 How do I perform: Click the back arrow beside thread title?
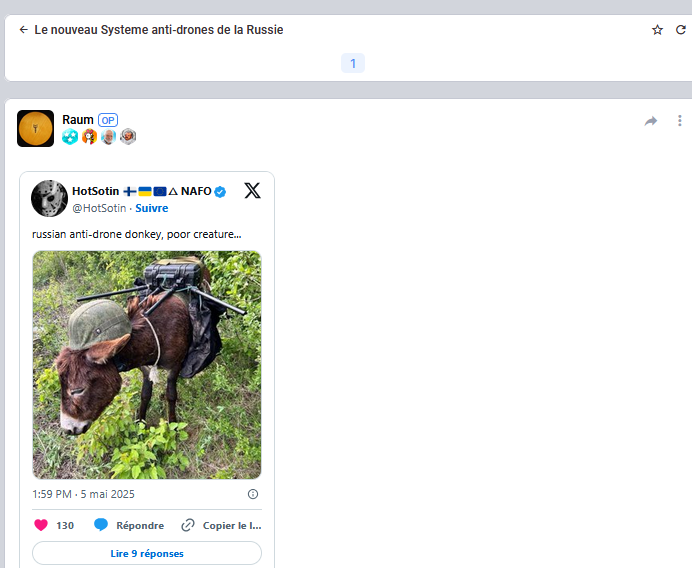pos(23,30)
